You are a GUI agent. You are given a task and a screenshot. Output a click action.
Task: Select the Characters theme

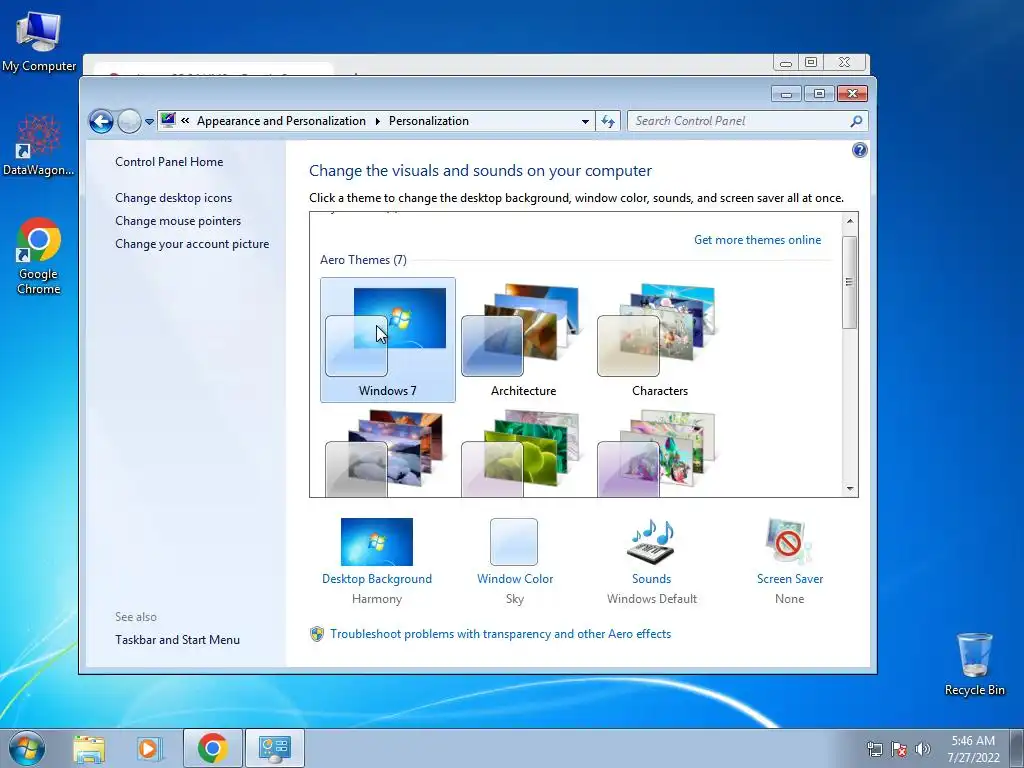coord(660,340)
